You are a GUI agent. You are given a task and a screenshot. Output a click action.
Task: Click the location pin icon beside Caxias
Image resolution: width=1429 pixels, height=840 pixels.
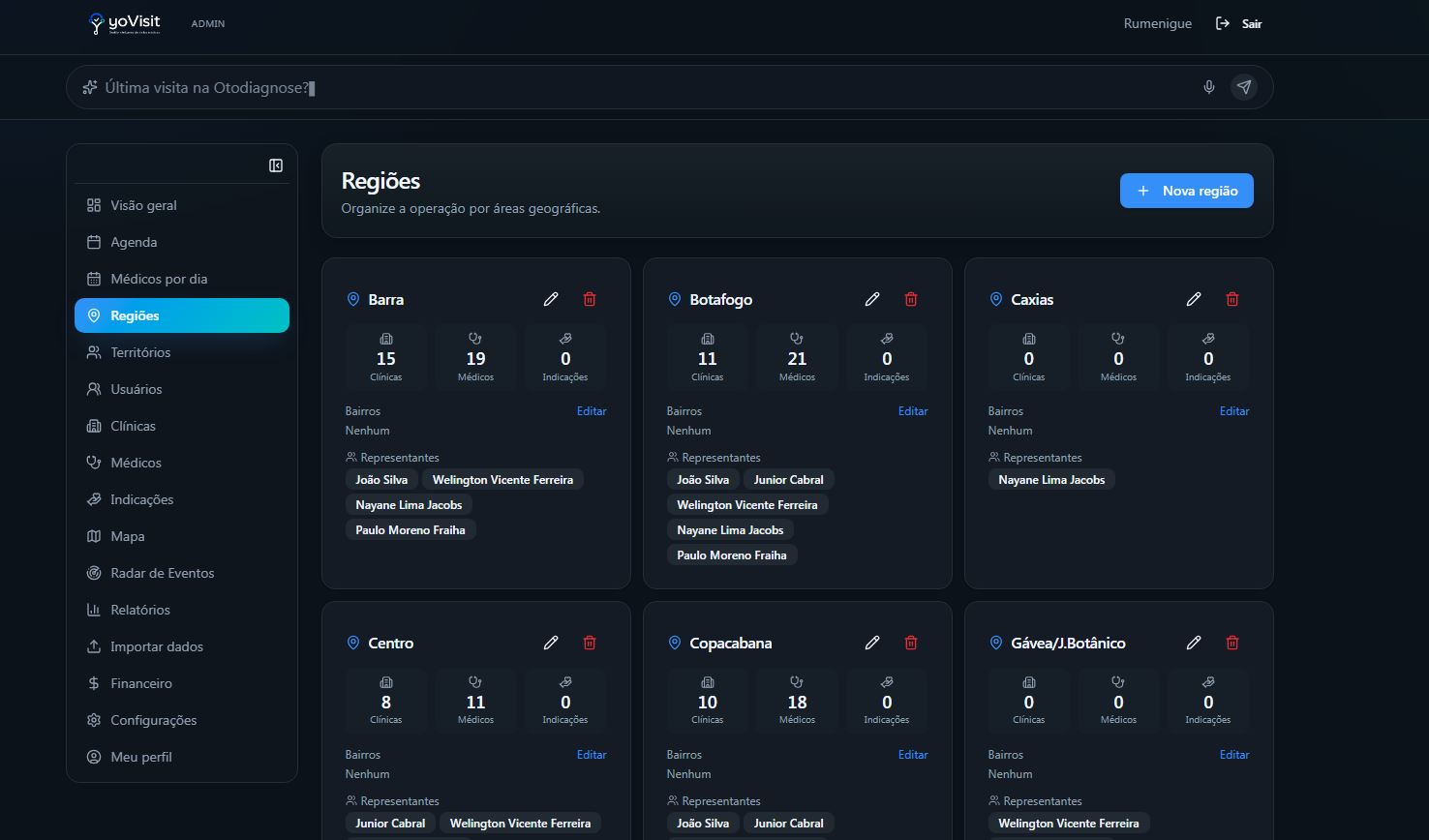[995, 300]
